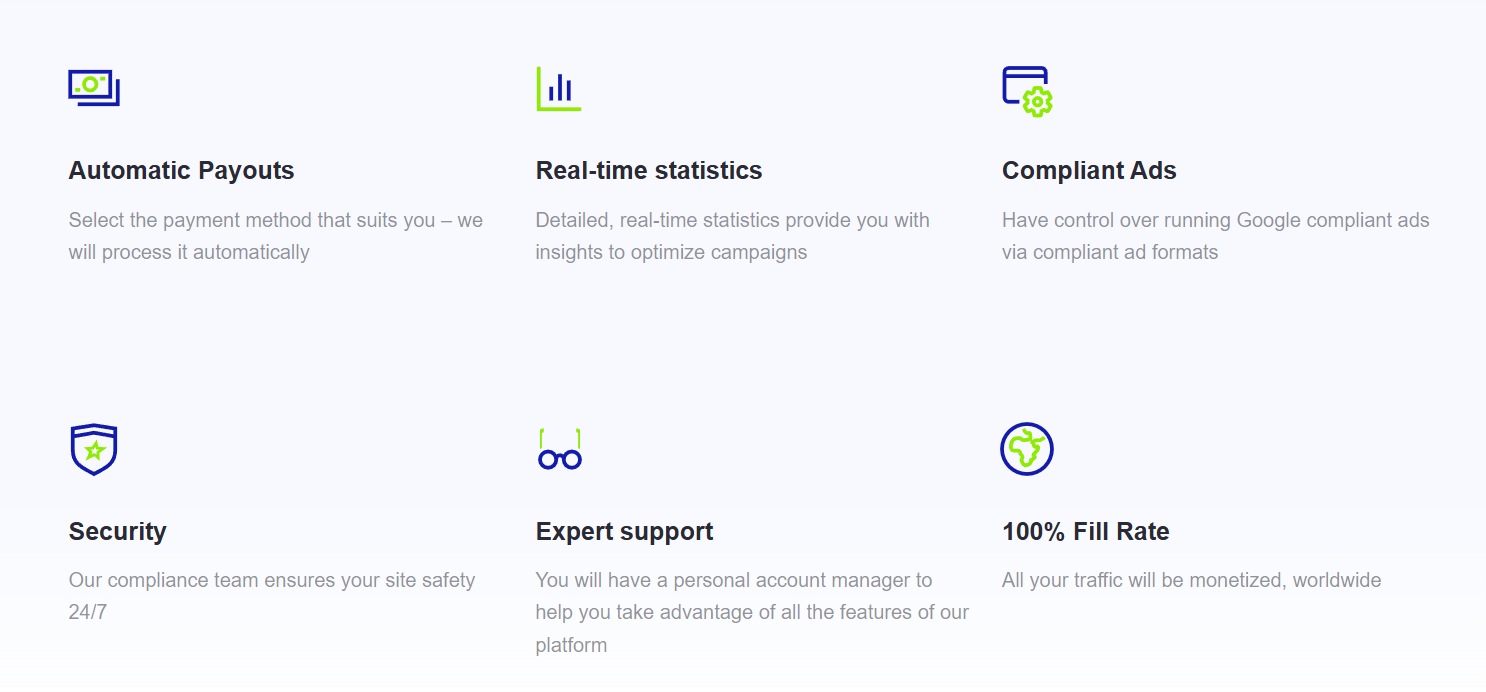Click the compliance team site safety text
This screenshot has height=692, width=1486.
point(272,596)
